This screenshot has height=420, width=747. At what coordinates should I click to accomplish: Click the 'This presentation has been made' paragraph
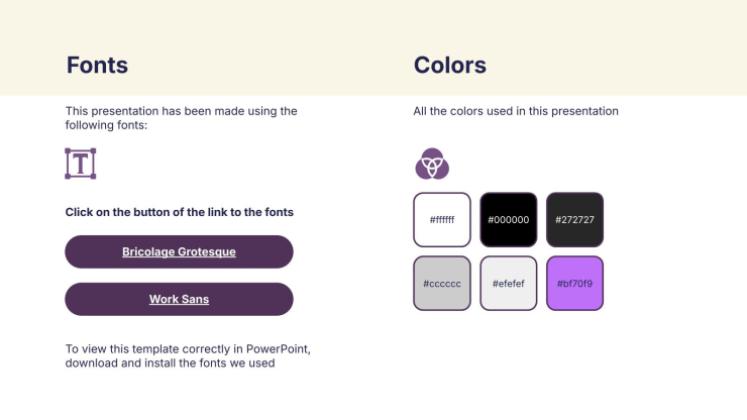(181, 111)
